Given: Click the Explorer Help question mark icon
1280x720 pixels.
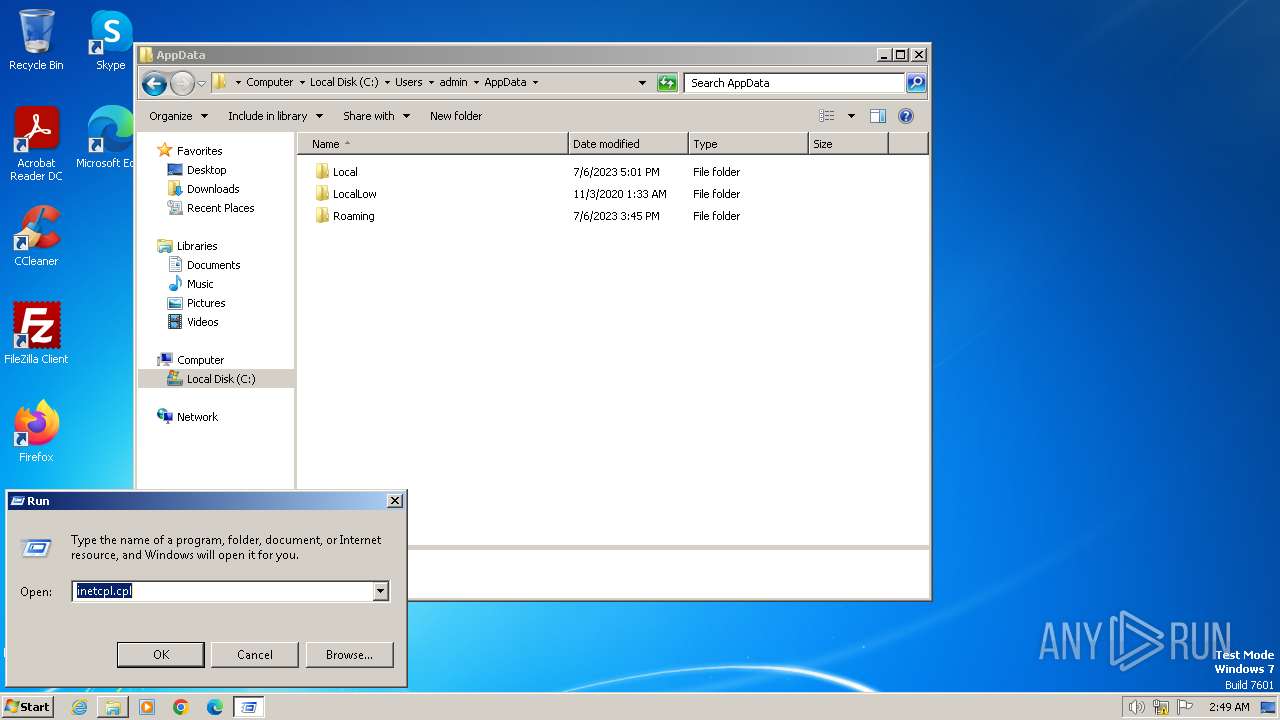Looking at the screenshot, I should (906, 116).
